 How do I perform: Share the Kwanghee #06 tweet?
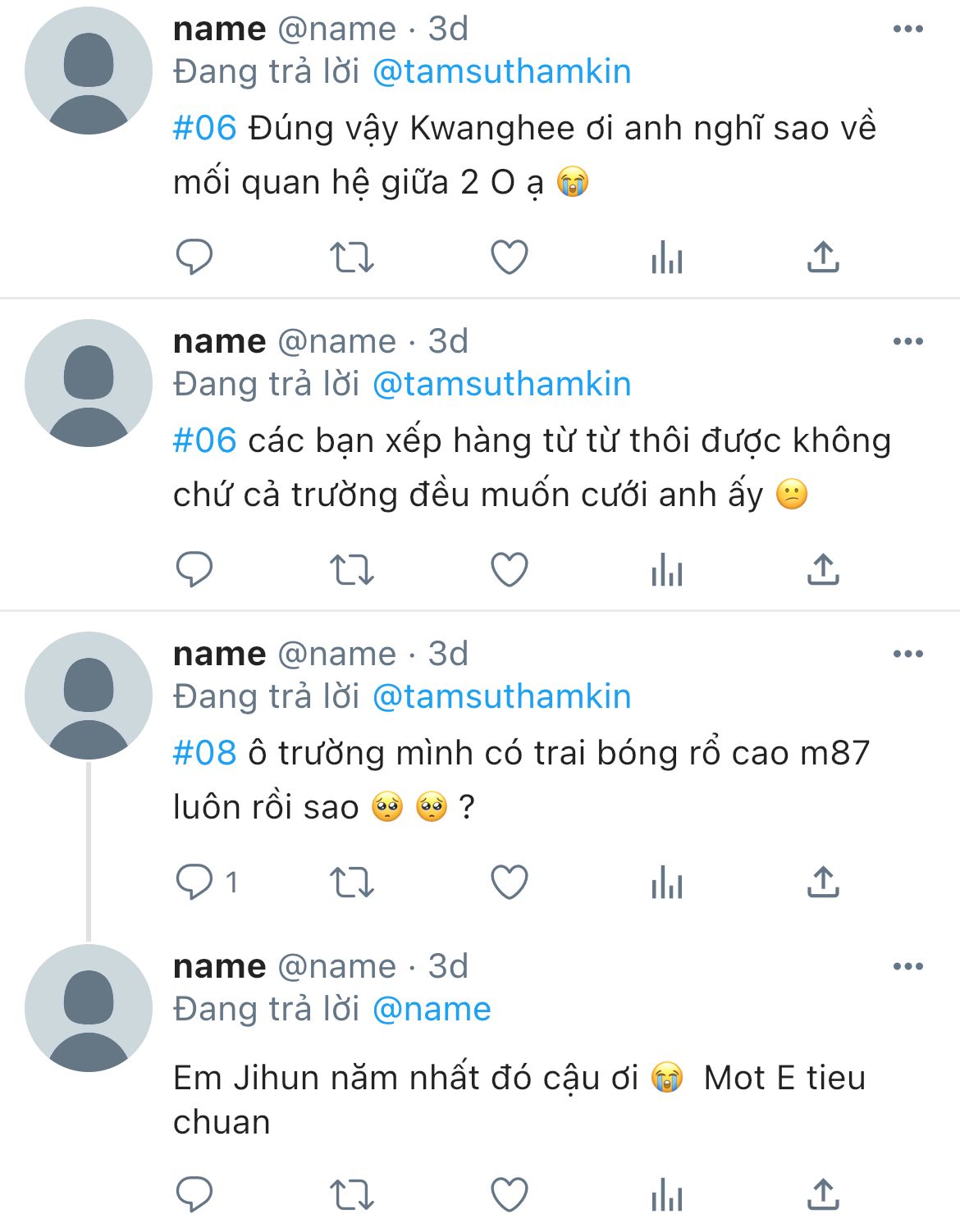click(x=823, y=258)
